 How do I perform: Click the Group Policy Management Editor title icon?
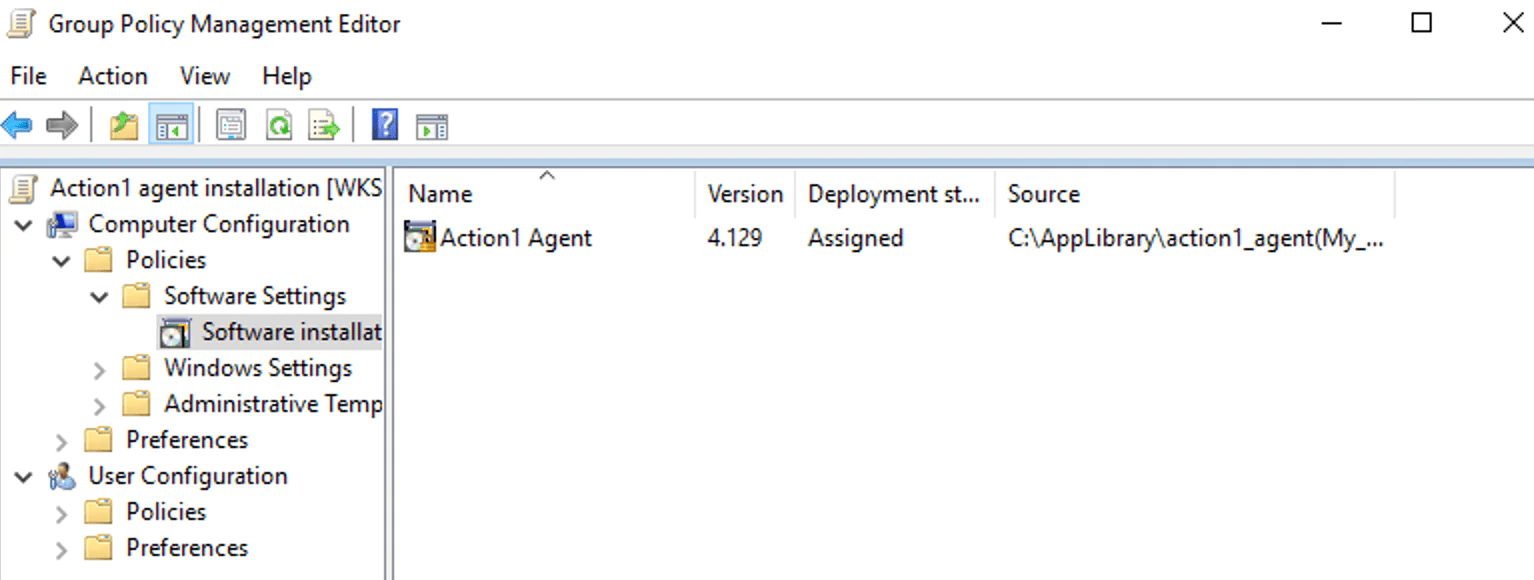click(x=22, y=23)
